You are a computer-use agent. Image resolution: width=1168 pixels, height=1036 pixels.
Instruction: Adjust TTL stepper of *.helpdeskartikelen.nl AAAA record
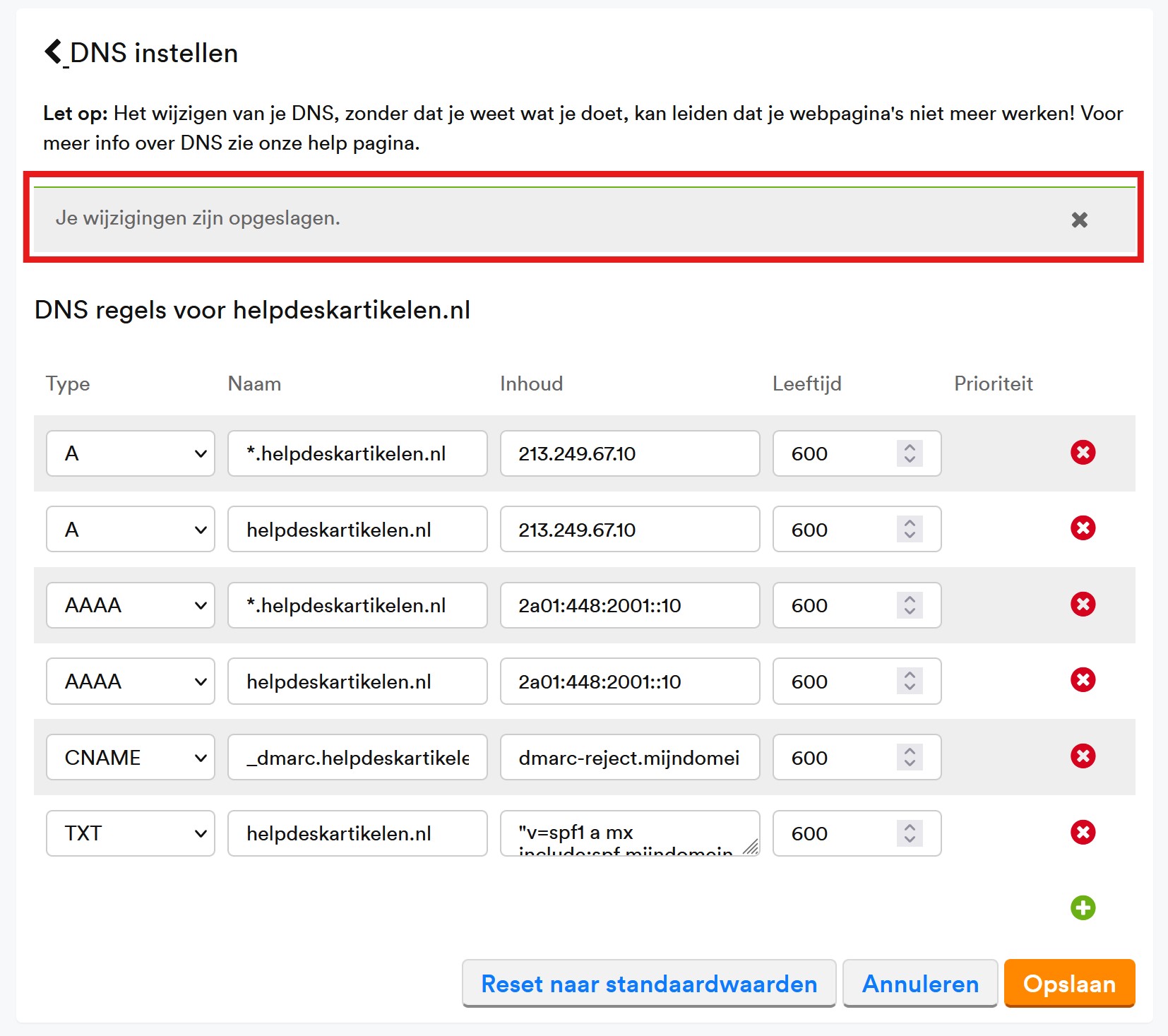pos(910,605)
